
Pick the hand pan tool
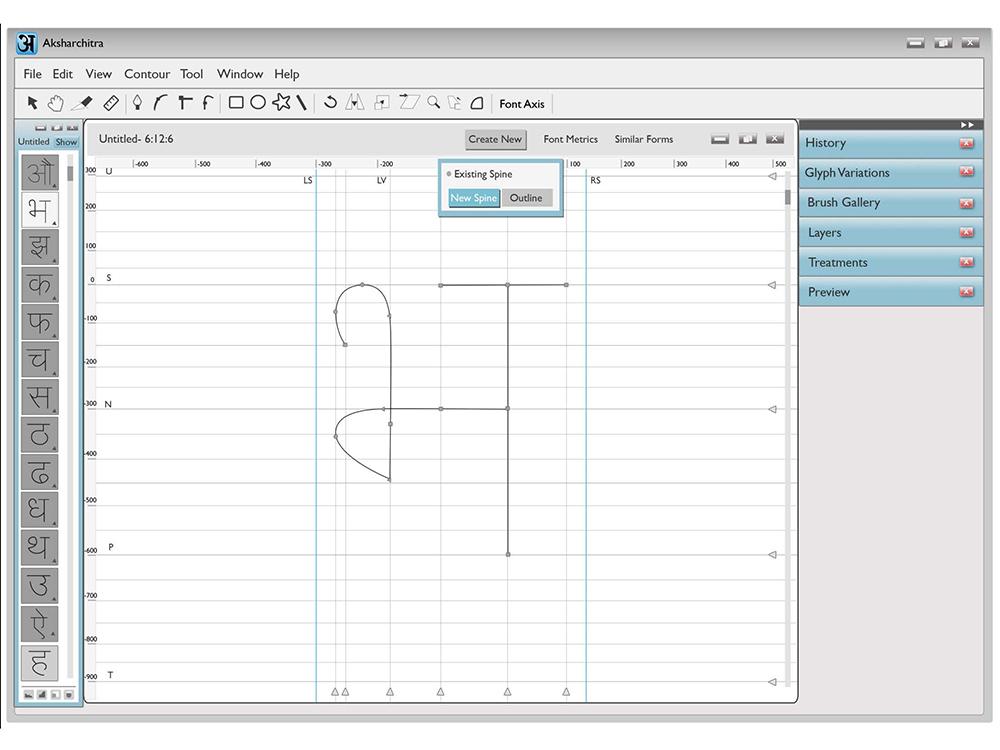[x=56, y=103]
